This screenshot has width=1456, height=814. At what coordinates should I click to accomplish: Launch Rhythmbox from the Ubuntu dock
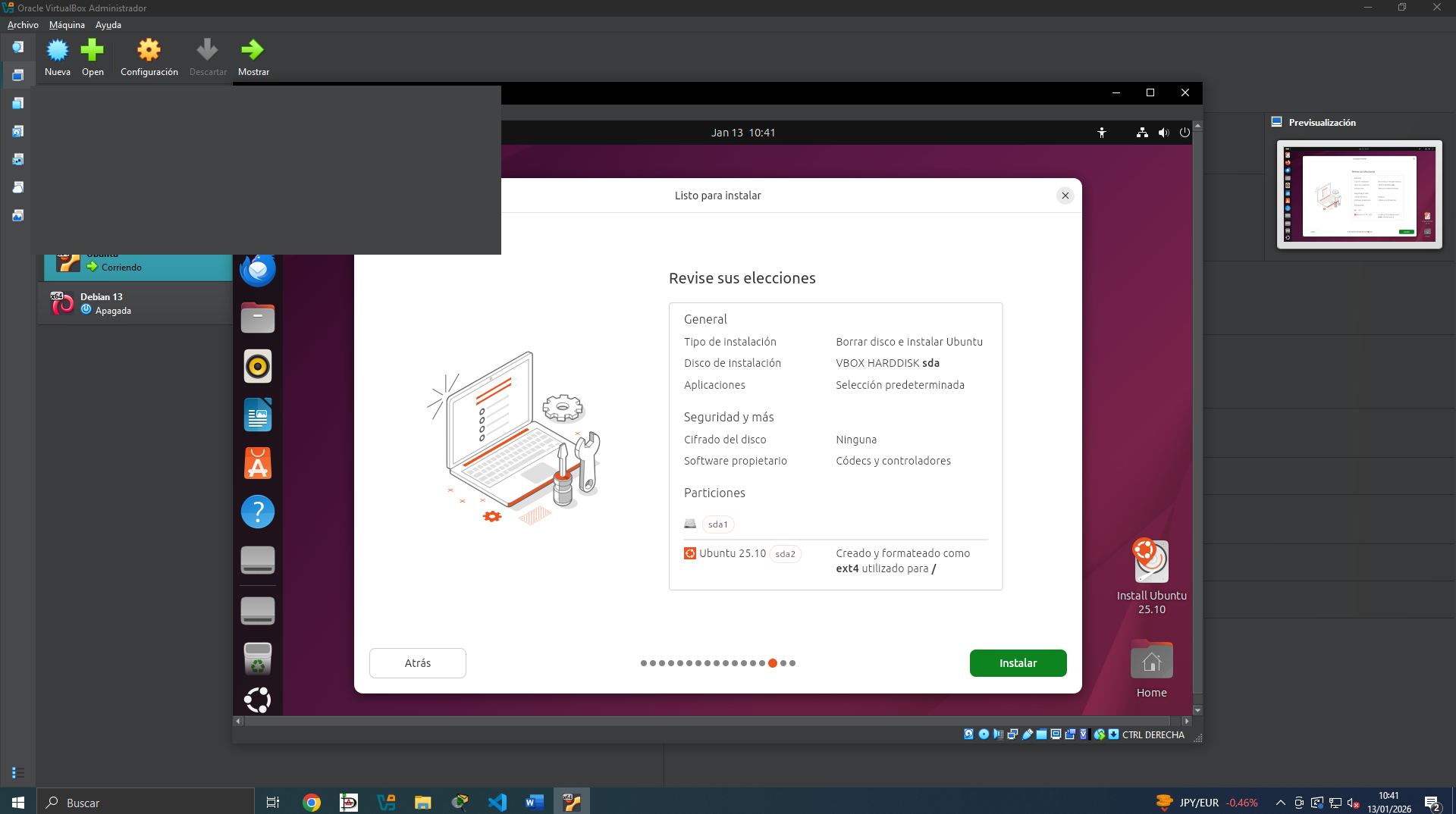(x=258, y=366)
